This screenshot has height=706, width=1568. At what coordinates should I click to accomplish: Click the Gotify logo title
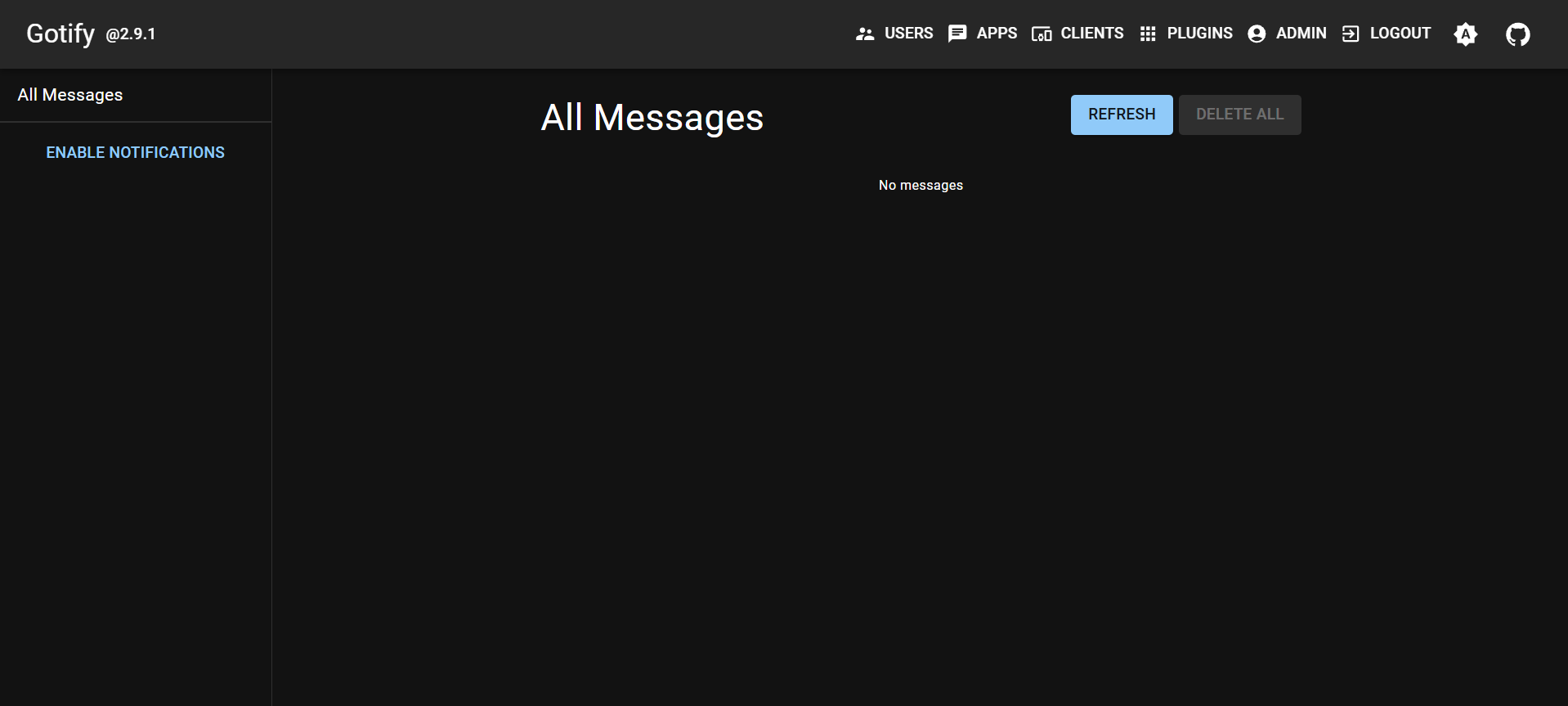point(60,34)
